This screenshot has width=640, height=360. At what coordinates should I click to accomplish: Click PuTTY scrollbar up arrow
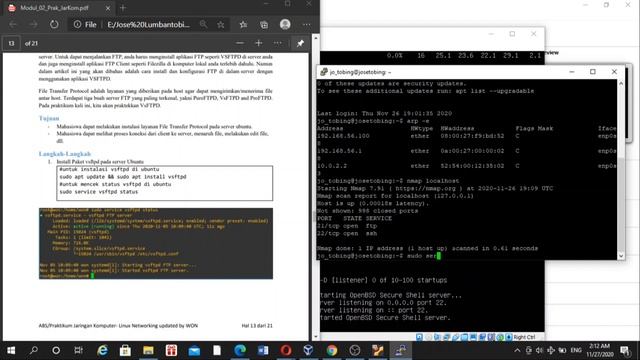[621, 83]
